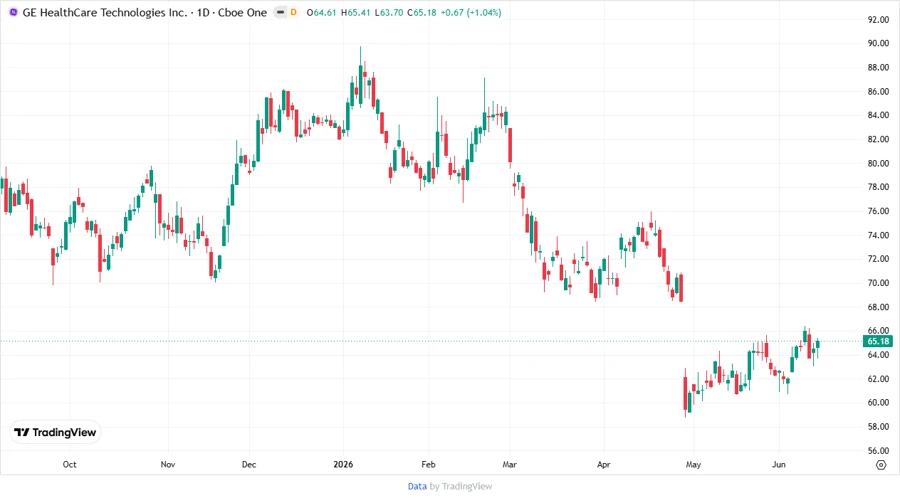900x498 pixels.
Task: Click the 86.00 price axis label
Action: click(x=878, y=92)
